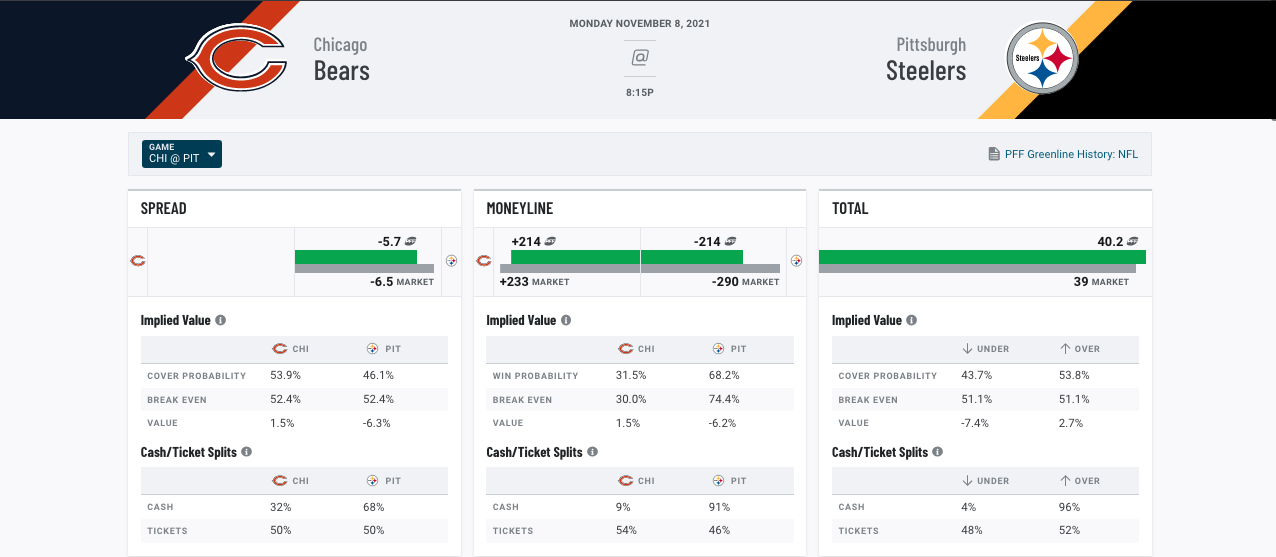Click info icon beside Total Cash/Ticket Splits
The width and height of the screenshot is (1276, 557).
pyautogui.click(x=938, y=452)
